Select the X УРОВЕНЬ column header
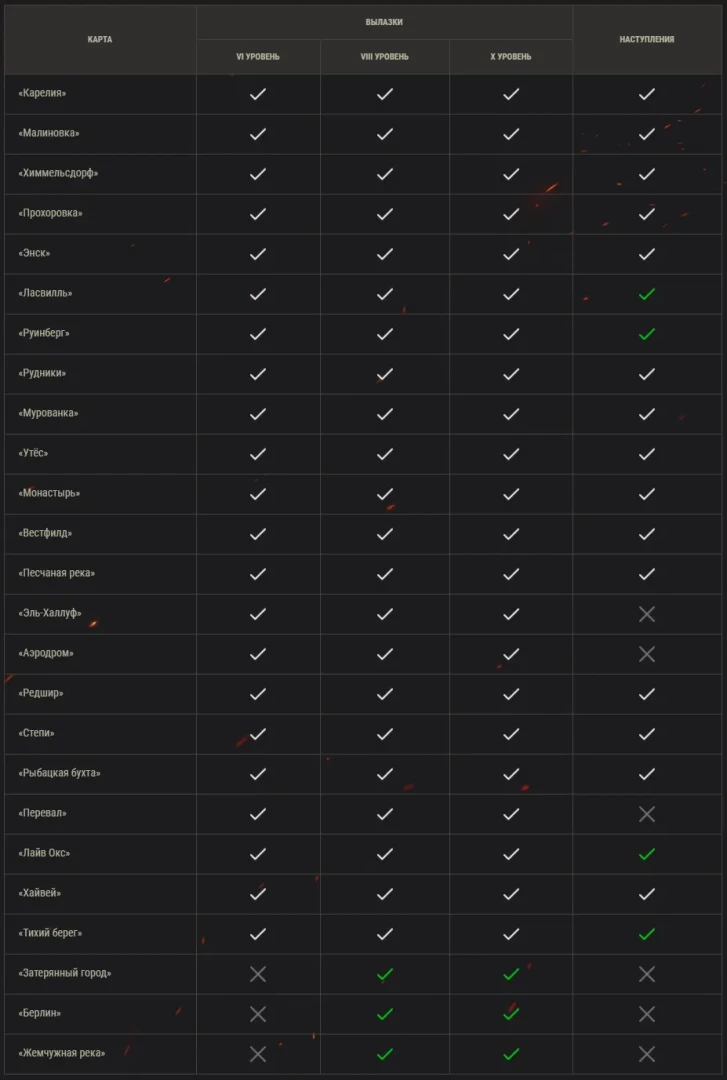Viewport: 727px width, 1080px height. (x=511, y=56)
